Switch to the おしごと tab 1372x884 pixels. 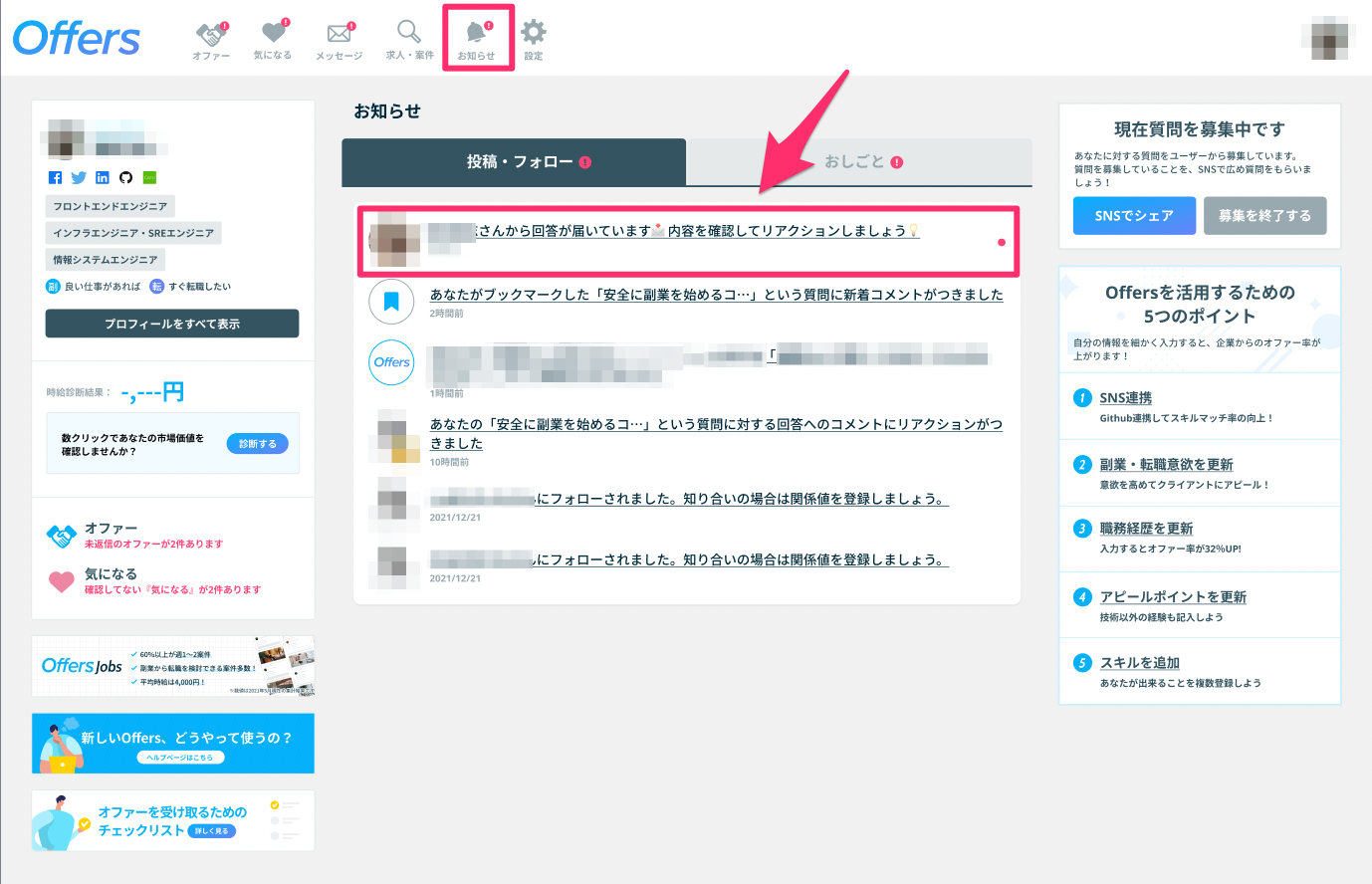click(859, 162)
